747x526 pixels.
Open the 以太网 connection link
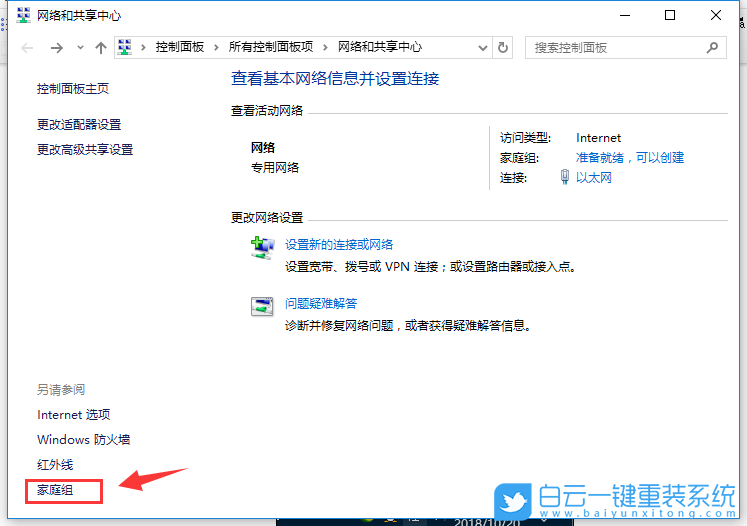click(x=594, y=178)
